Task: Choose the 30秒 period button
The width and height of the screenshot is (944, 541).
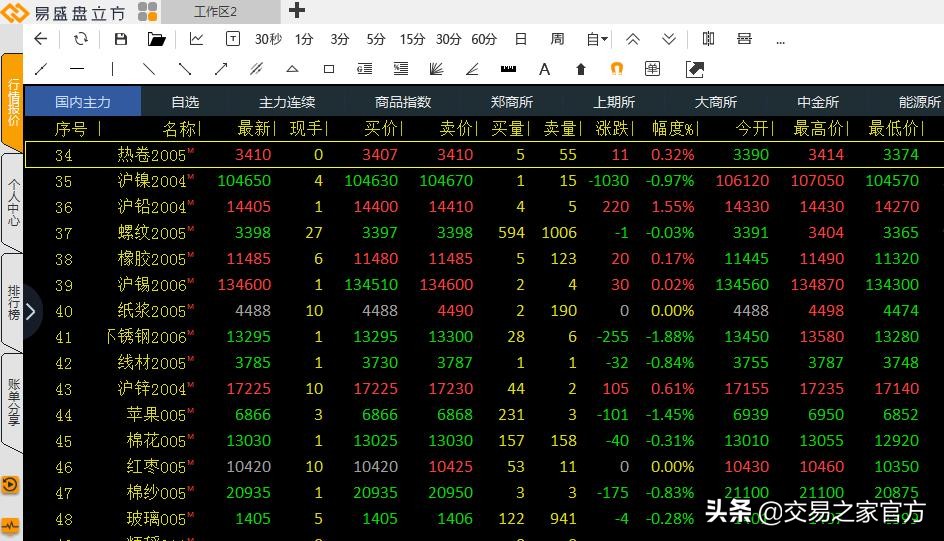Action: 268,39
